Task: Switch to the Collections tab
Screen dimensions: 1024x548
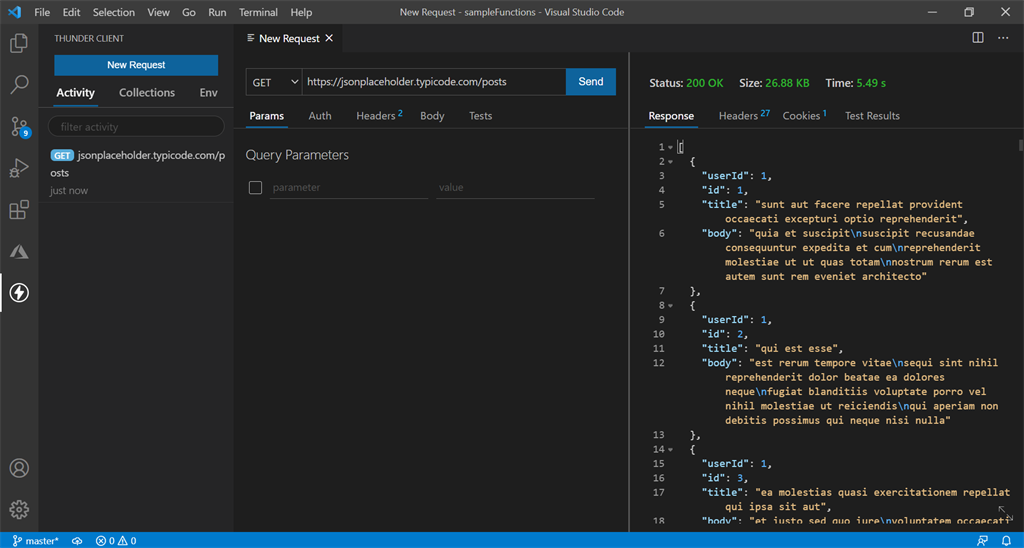Action: 147,93
